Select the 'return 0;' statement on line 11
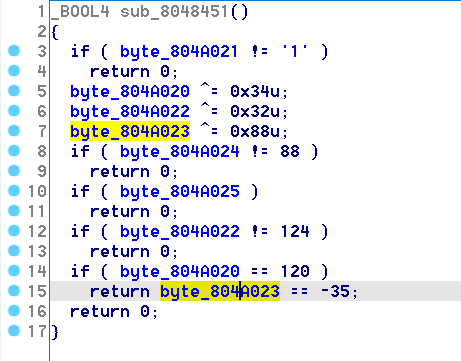The width and height of the screenshot is (461, 361). pyautogui.click(x=134, y=212)
